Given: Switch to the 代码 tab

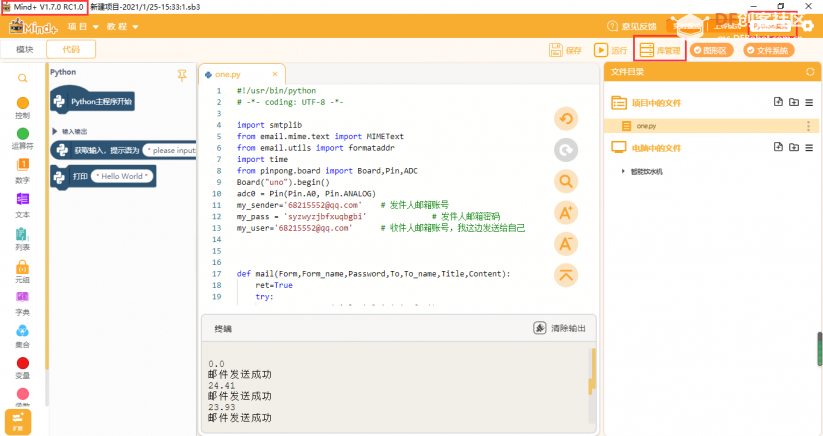Looking at the screenshot, I should pyautogui.click(x=71, y=49).
